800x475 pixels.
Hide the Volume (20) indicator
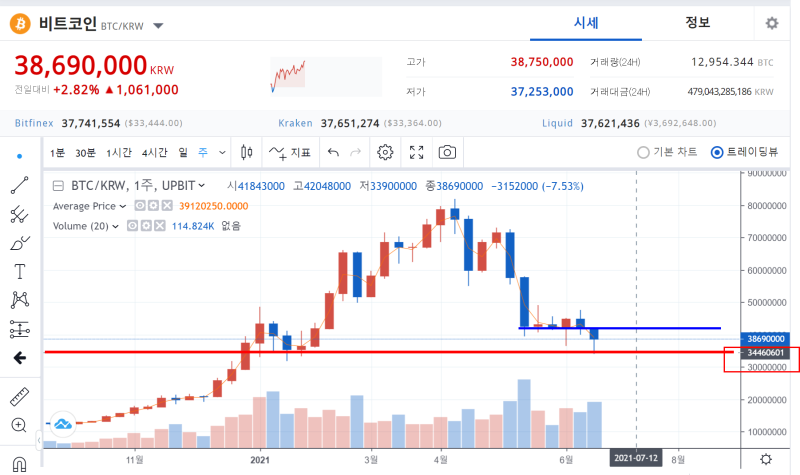132,226
